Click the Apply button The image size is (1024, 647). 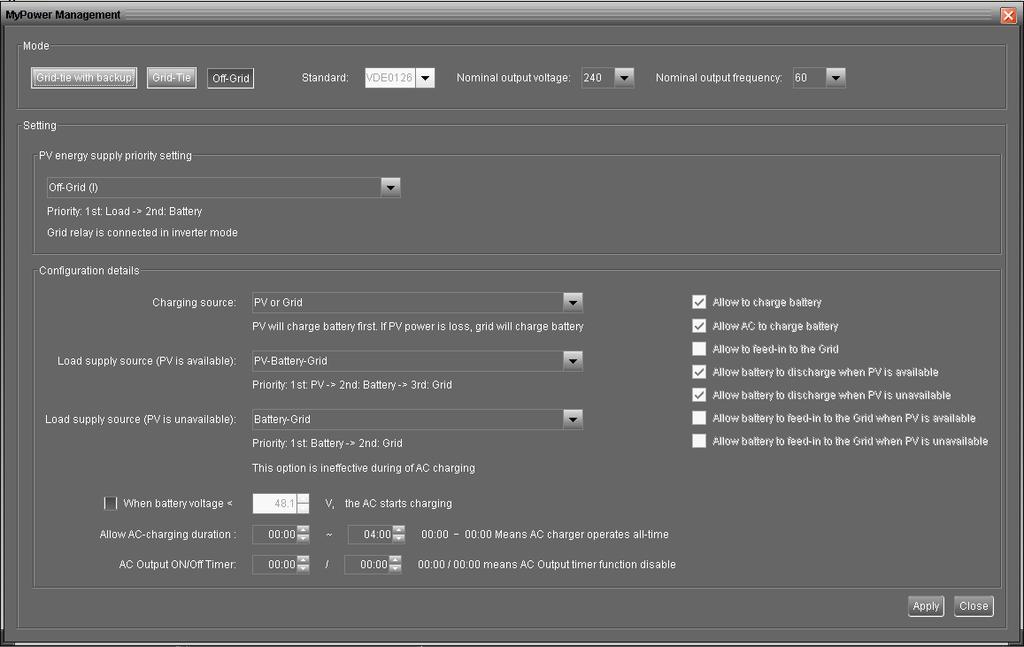click(x=925, y=606)
